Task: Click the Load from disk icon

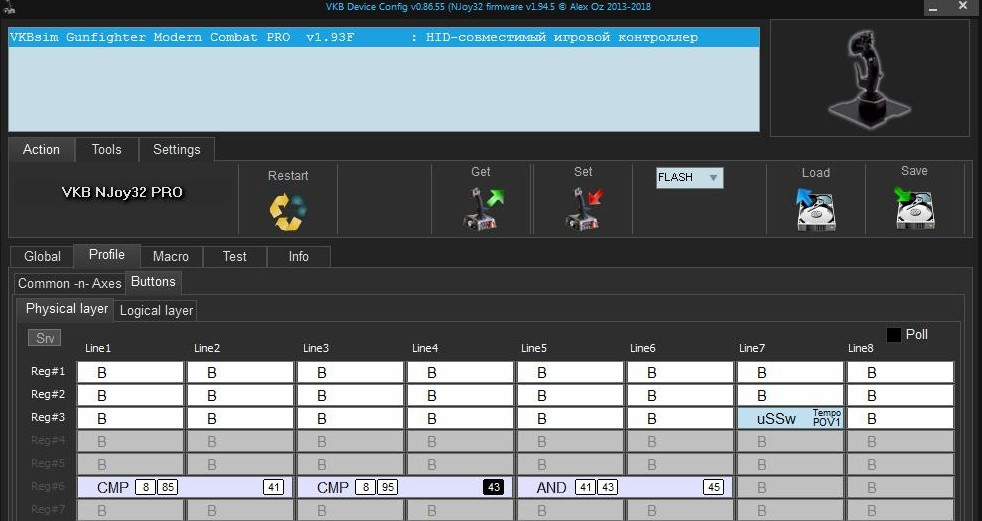Action: coord(815,210)
